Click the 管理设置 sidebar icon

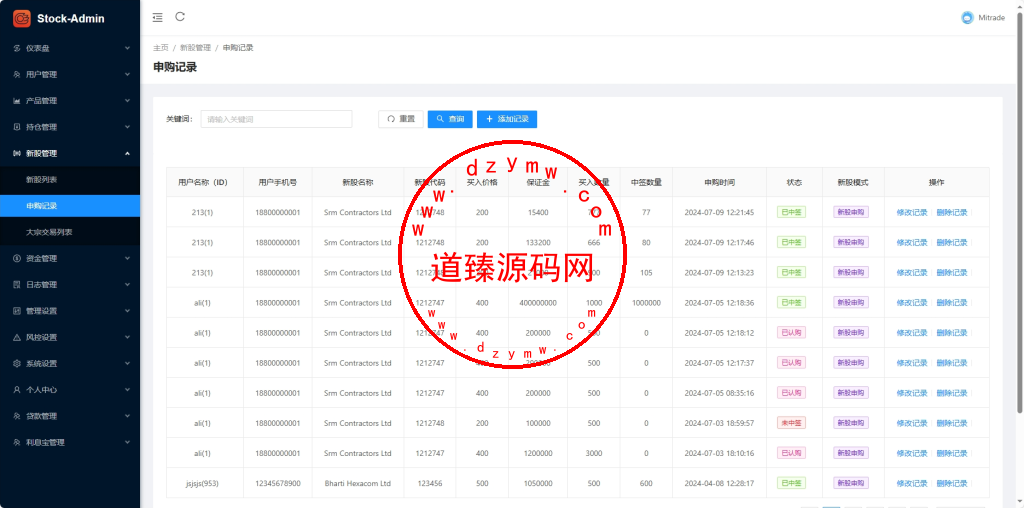(x=17, y=311)
